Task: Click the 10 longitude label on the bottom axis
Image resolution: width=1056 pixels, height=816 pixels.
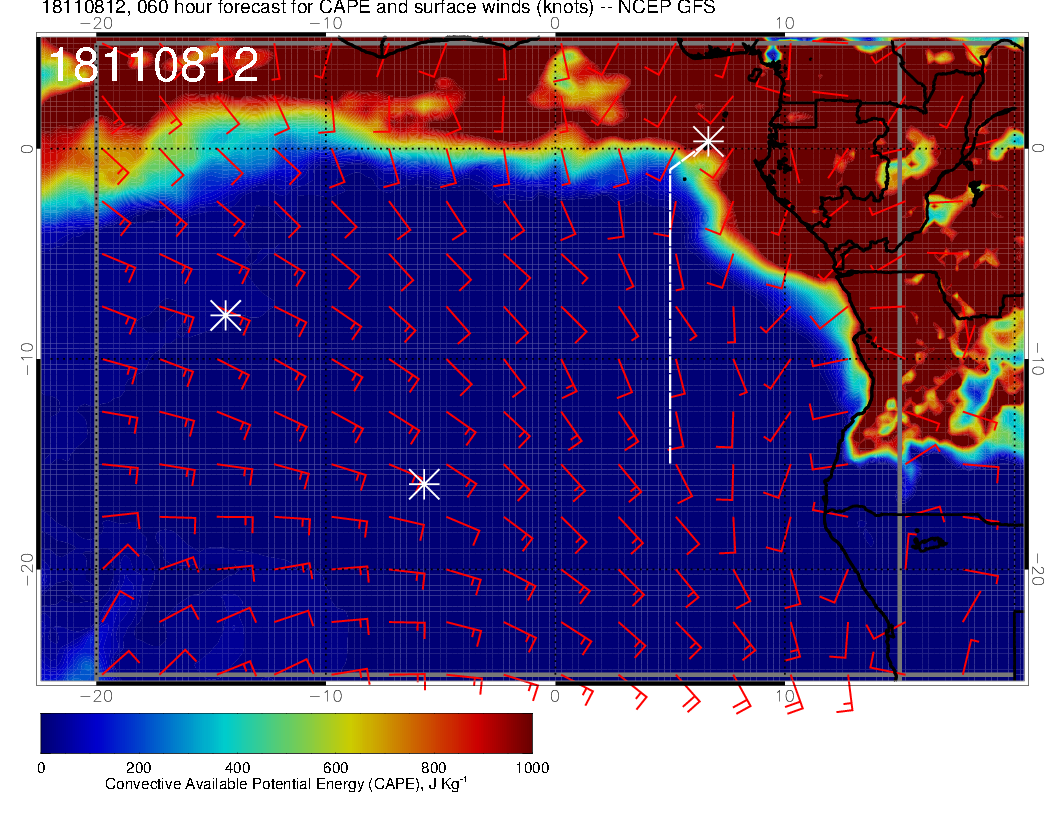Action: point(785,696)
